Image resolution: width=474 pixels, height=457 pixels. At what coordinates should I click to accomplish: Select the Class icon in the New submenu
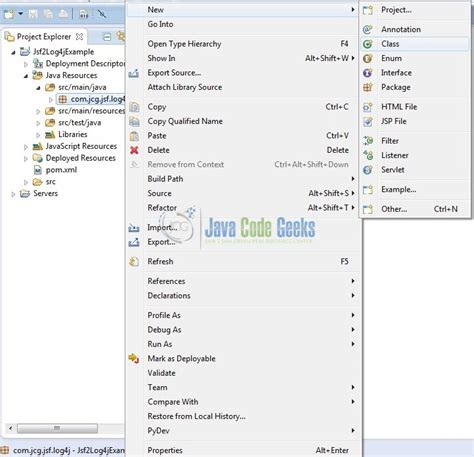367,44
